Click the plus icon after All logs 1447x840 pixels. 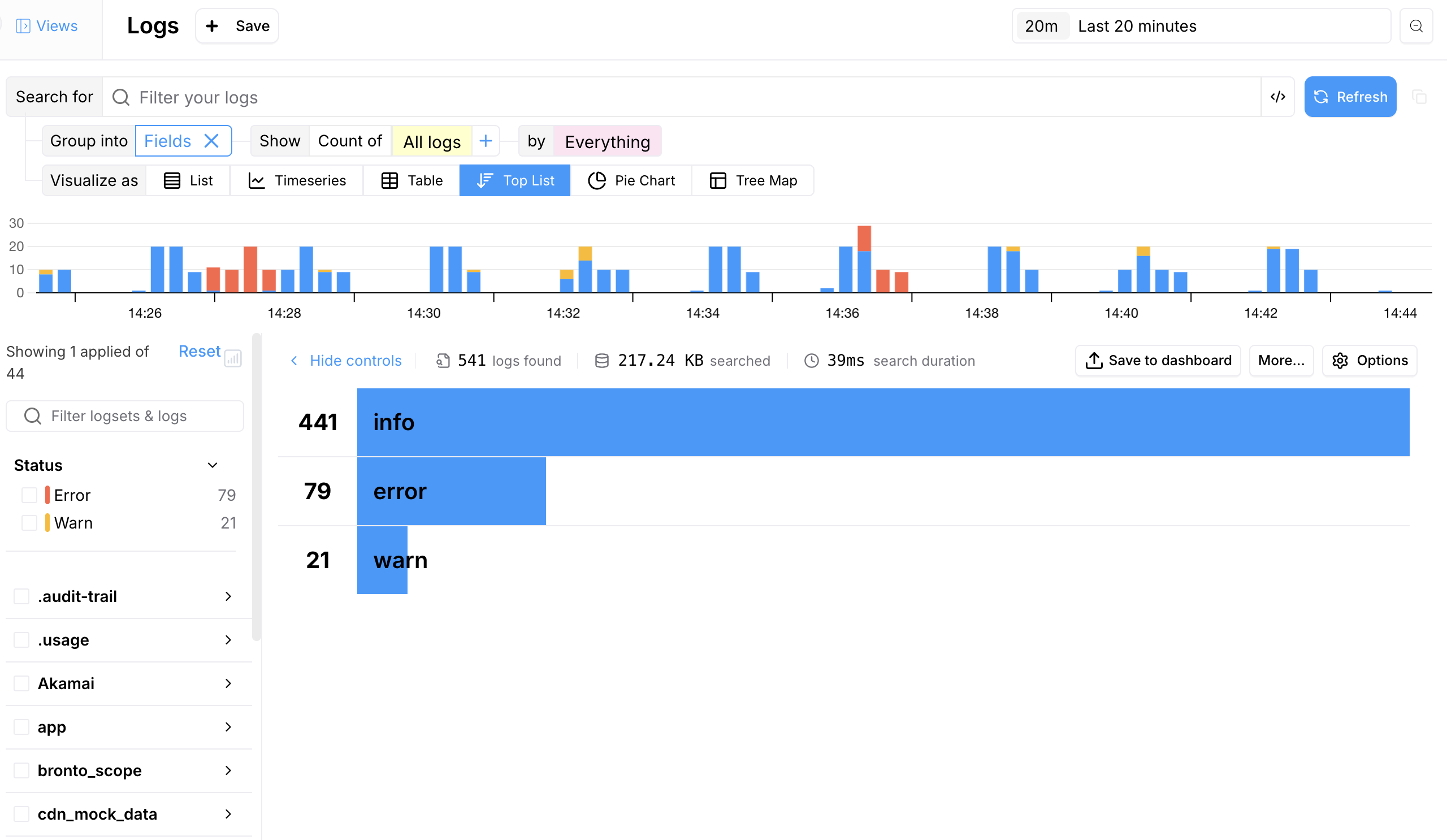(485, 141)
